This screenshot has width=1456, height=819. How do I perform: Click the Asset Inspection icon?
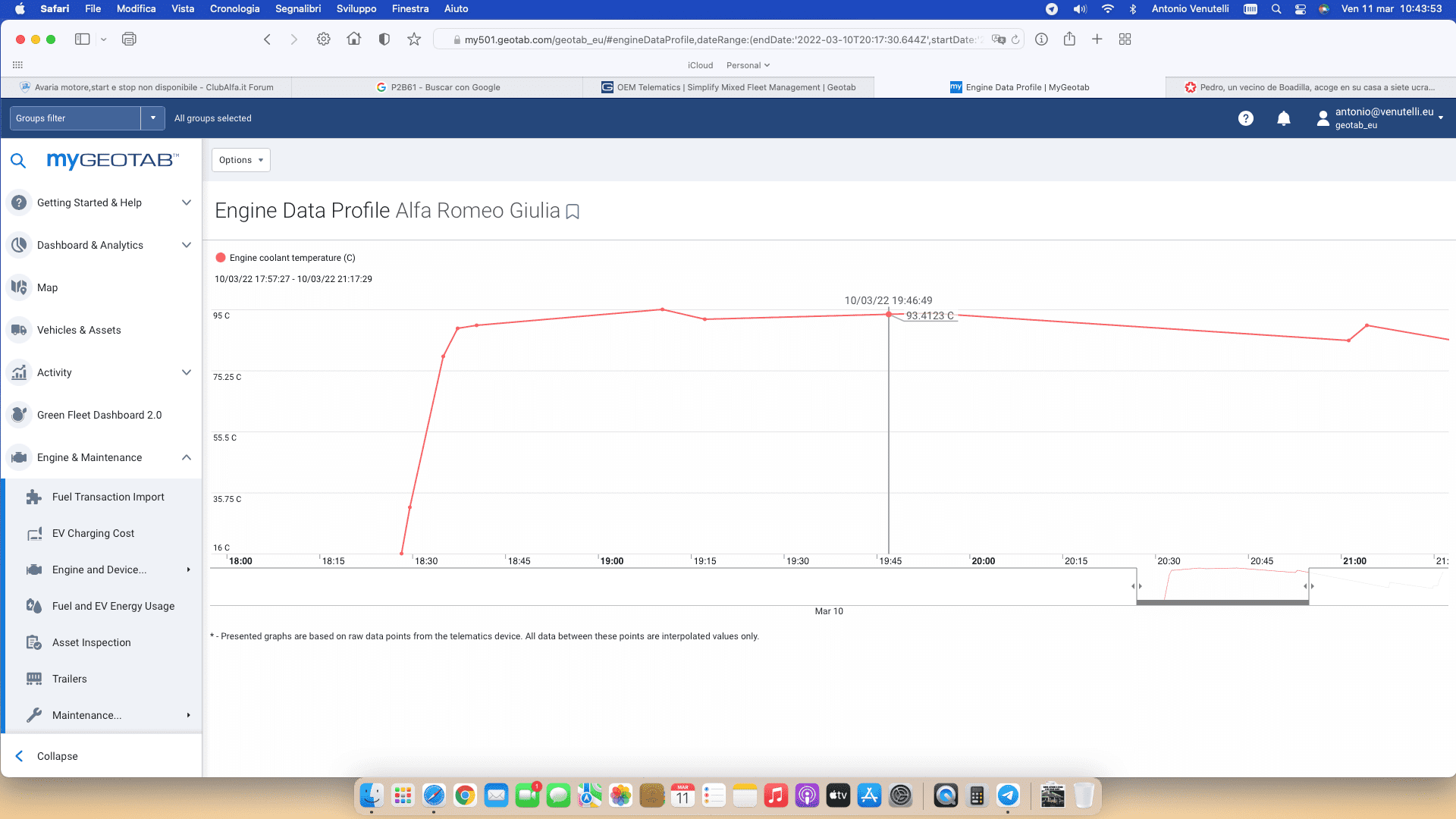click(34, 642)
